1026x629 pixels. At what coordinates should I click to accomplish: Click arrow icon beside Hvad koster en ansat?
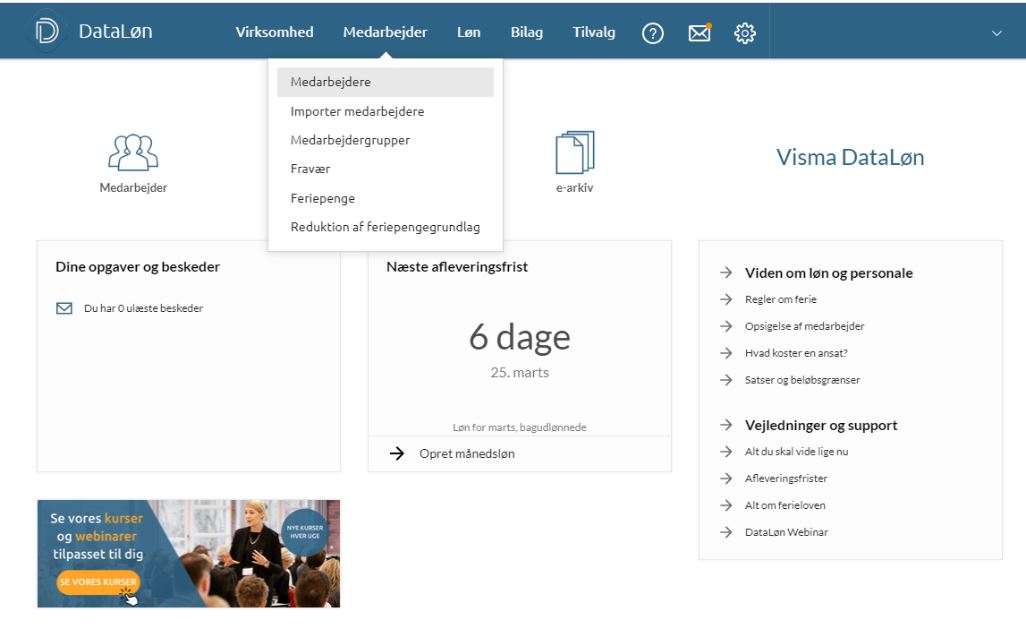point(726,353)
